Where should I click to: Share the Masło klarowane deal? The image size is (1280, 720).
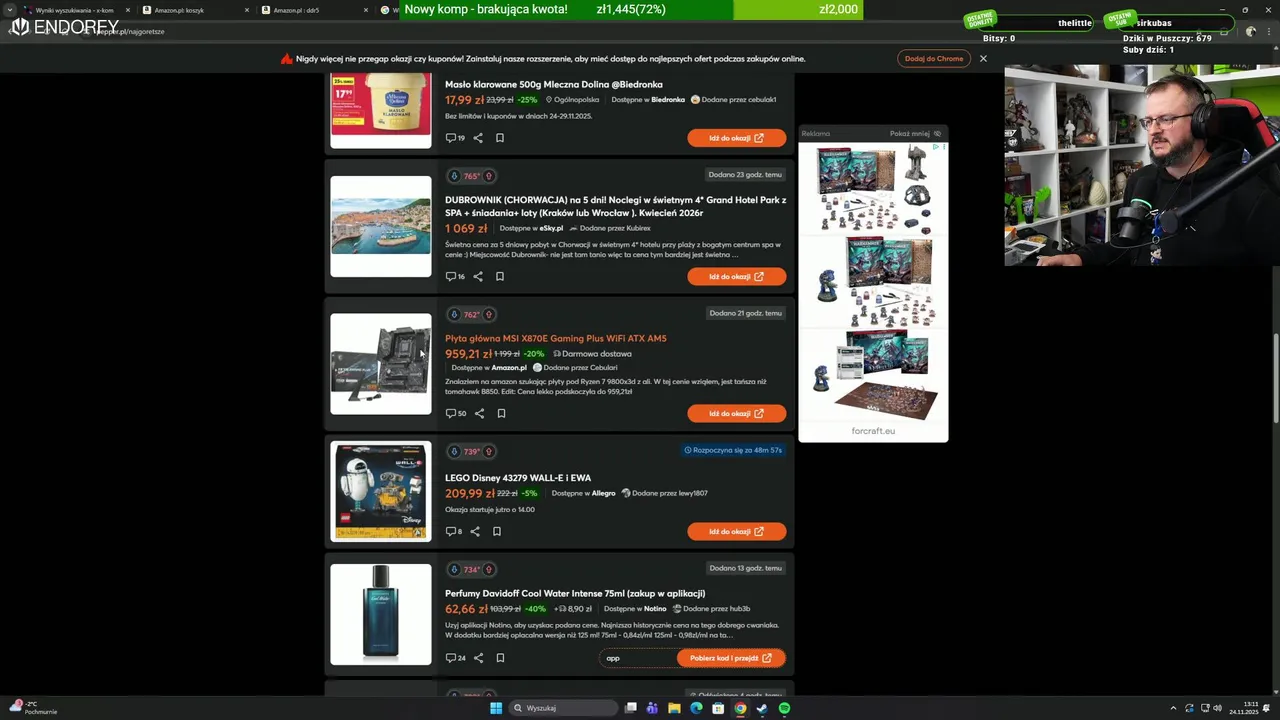[x=478, y=138]
